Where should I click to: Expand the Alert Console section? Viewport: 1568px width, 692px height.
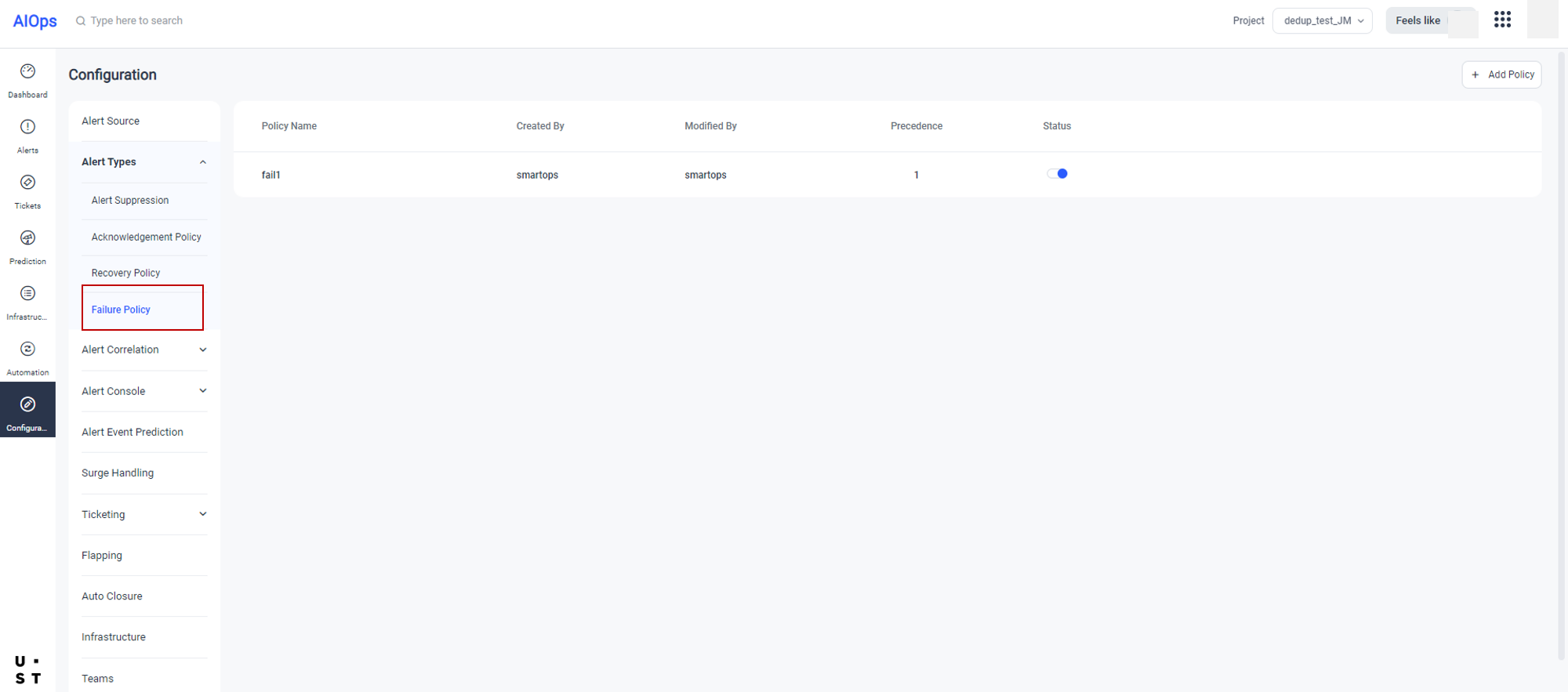(202, 391)
